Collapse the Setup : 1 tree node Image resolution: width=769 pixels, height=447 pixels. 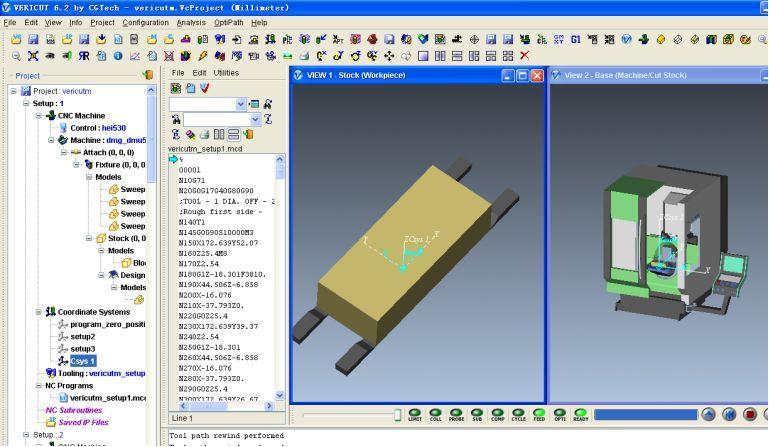[26, 104]
